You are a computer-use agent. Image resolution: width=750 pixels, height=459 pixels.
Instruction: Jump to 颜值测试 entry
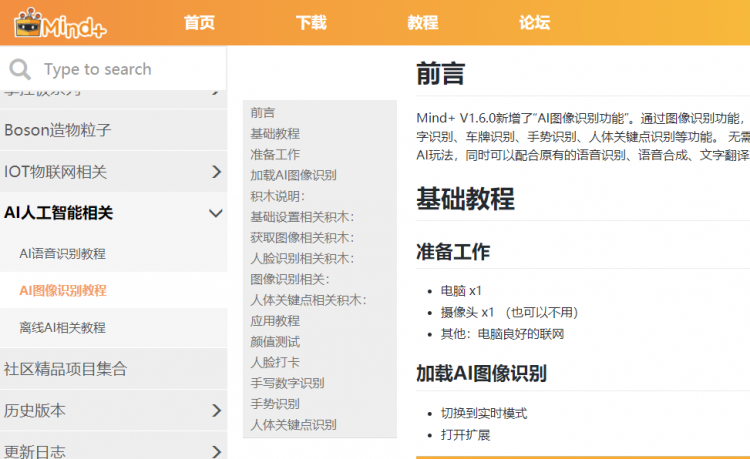[275, 342]
